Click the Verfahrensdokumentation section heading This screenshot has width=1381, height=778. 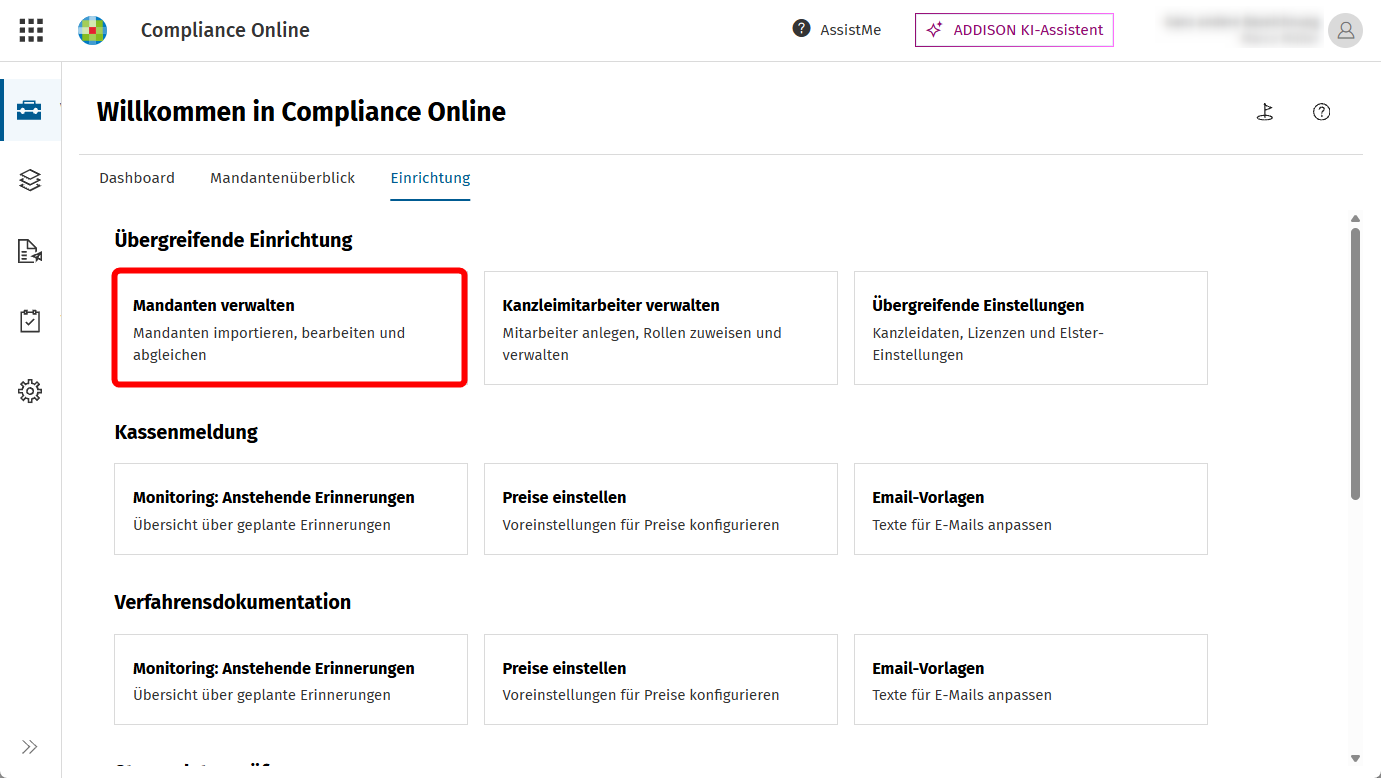click(232, 602)
